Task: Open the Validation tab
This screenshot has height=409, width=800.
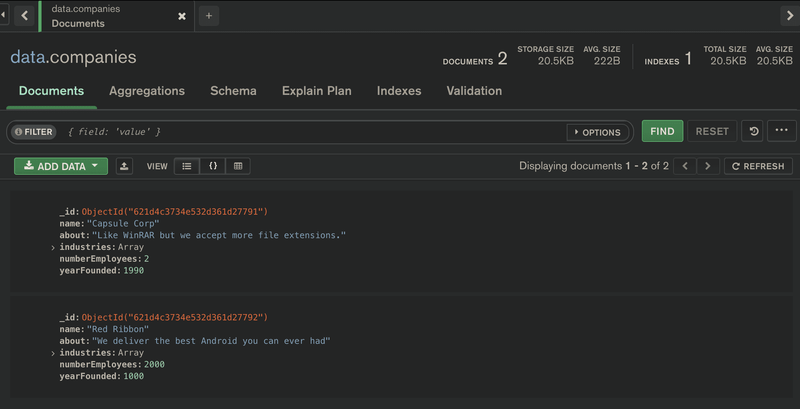Action: 474,91
